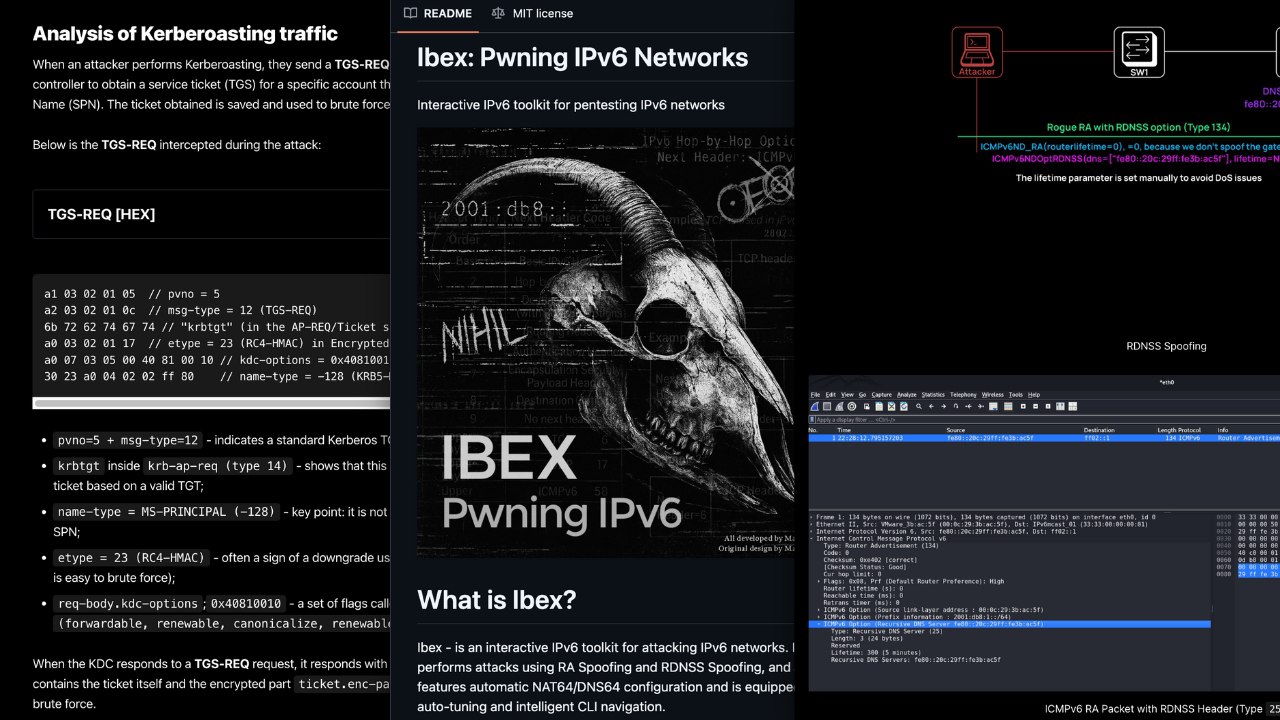Image resolution: width=1280 pixels, height=720 pixels.
Task: Open the Wireshark Wireless menu
Action: tap(992, 395)
